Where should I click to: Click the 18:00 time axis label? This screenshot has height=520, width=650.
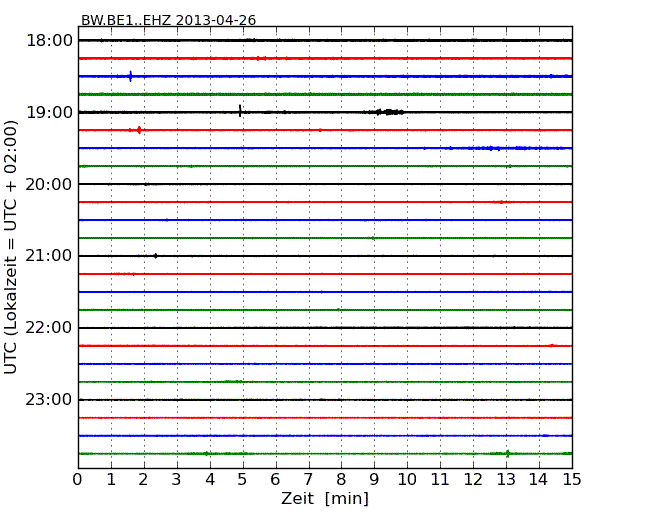tap(49, 41)
